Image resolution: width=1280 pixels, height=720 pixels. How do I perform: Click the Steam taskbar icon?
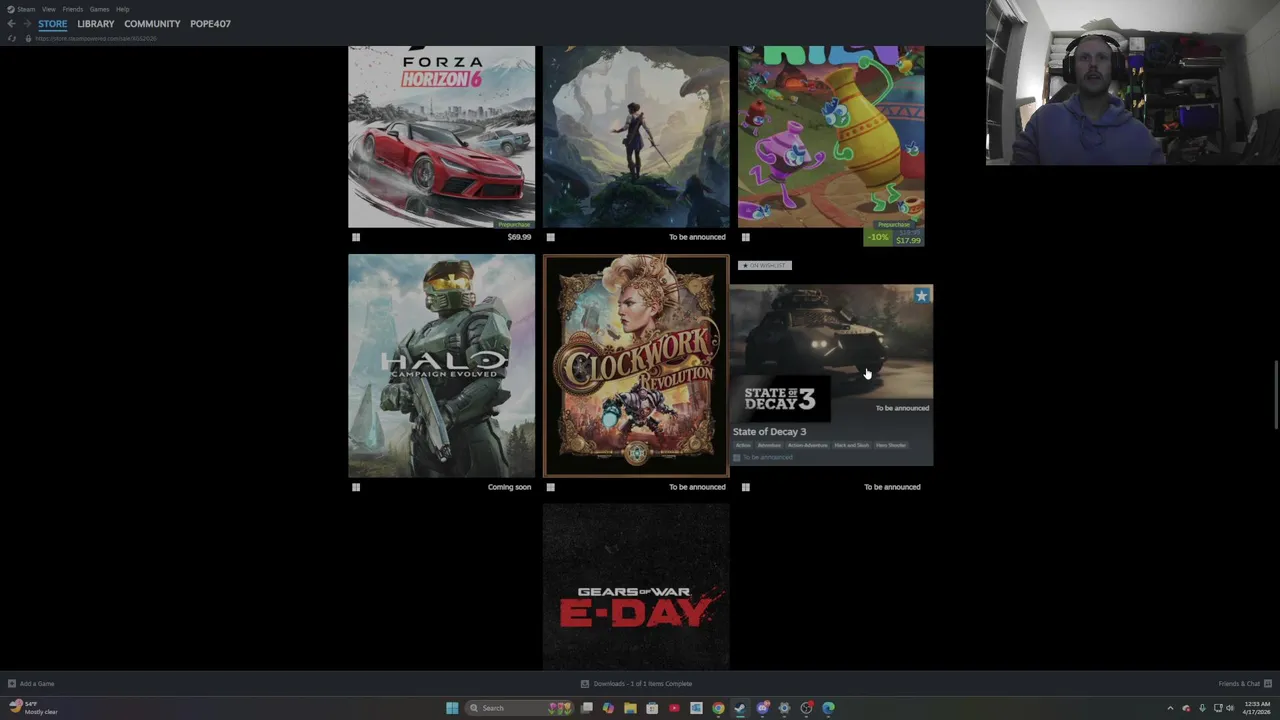click(x=740, y=708)
